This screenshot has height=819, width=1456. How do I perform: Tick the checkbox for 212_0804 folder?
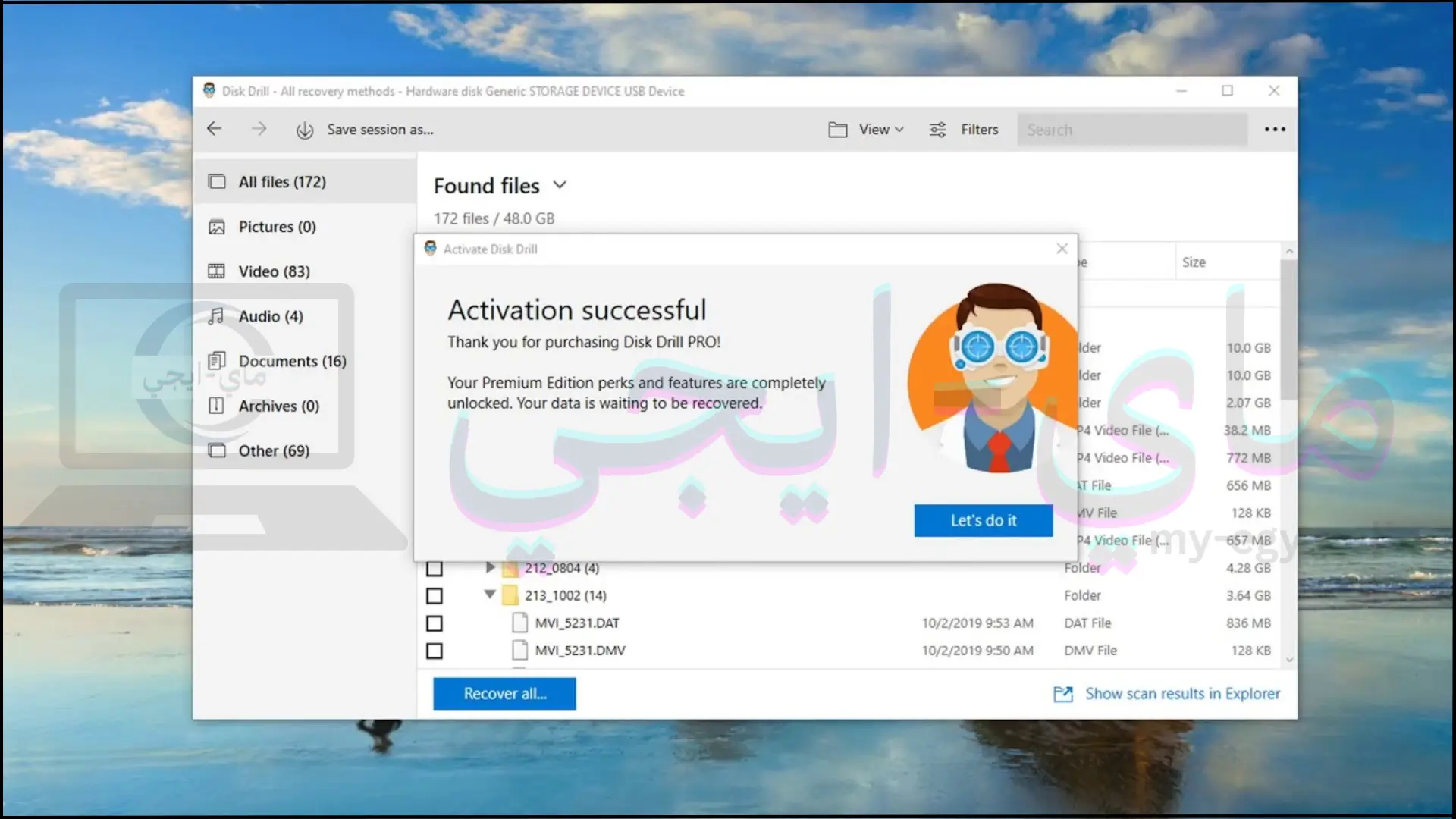[x=435, y=568]
